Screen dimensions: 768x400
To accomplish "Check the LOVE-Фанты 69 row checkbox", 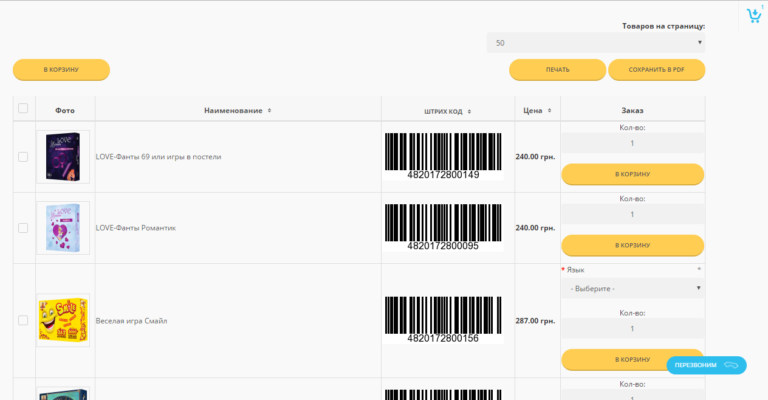I will tap(23, 157).
